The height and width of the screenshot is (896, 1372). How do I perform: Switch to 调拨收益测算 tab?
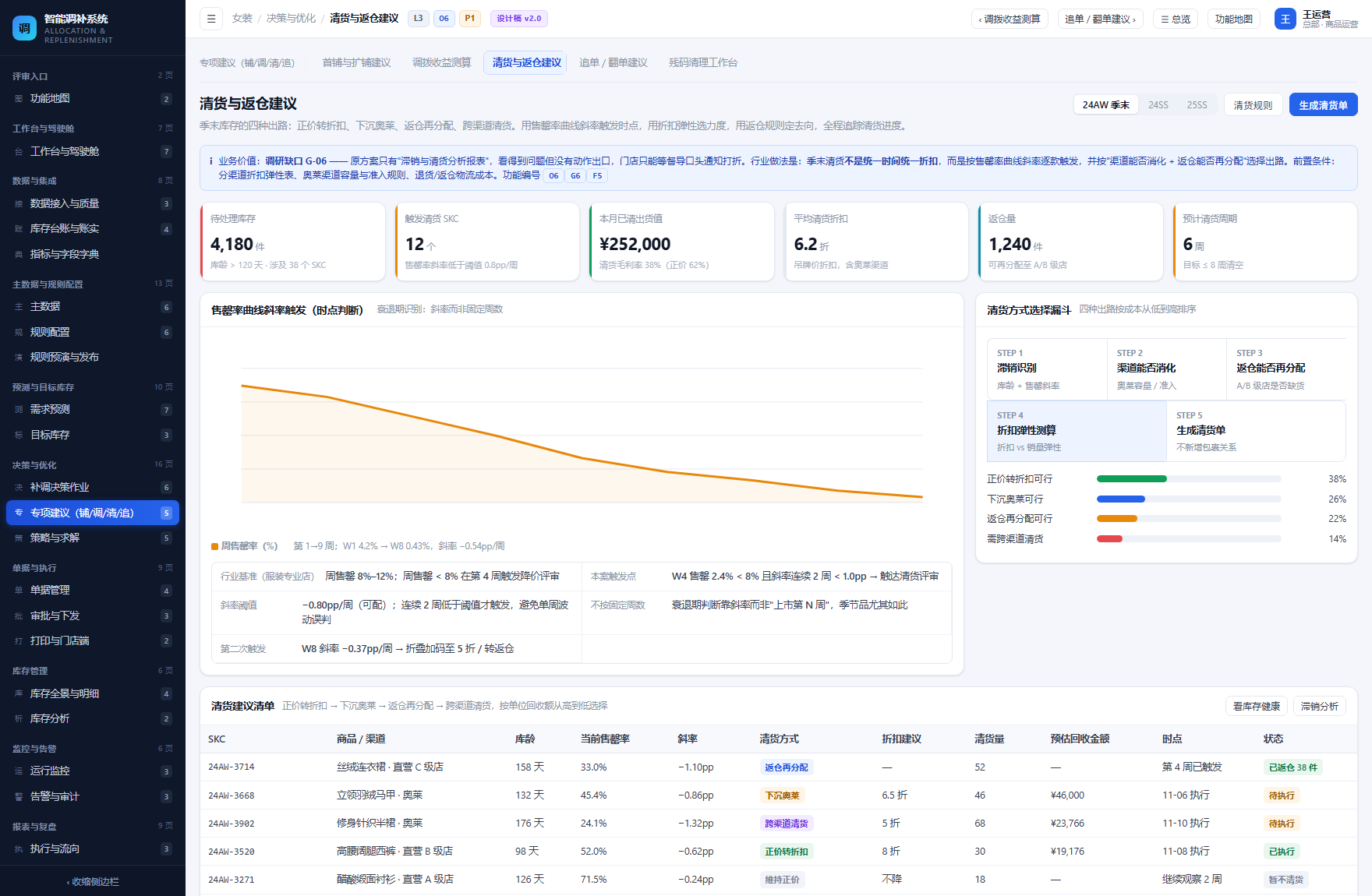(441, 63)
